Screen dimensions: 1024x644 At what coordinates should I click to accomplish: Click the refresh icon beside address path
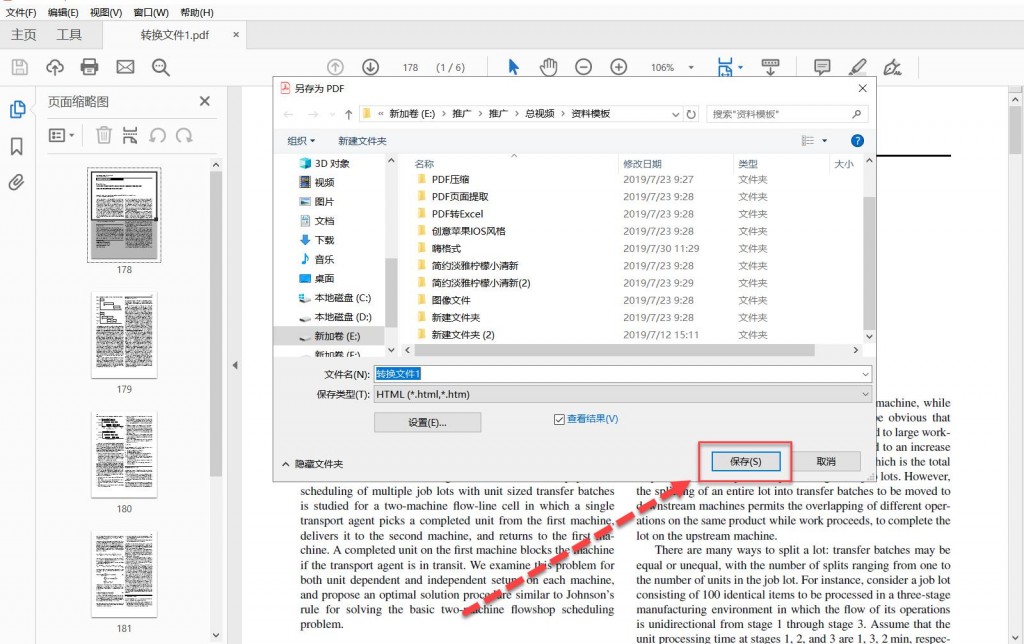point(691,114)
